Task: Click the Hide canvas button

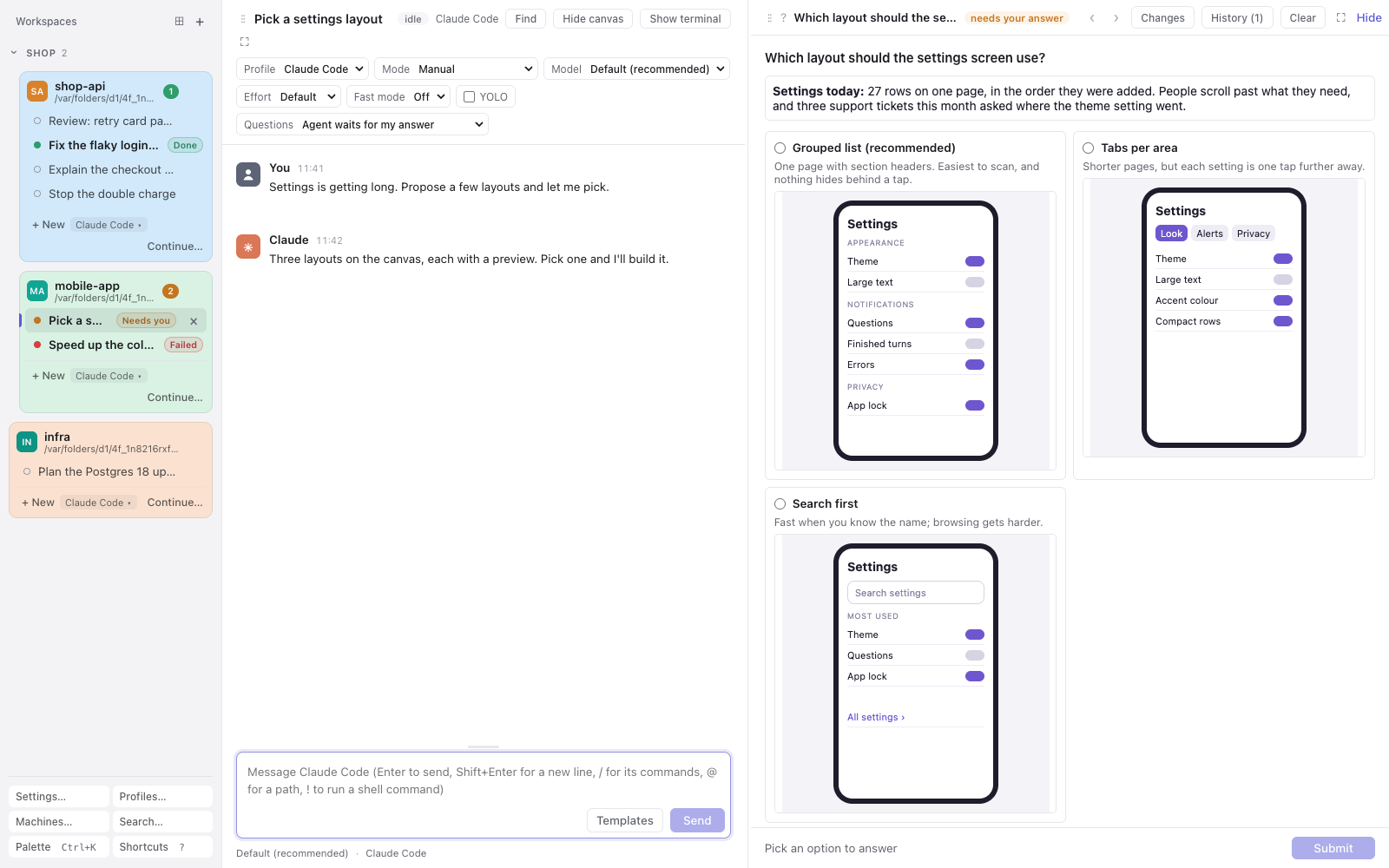Action: tap(593, 19)
